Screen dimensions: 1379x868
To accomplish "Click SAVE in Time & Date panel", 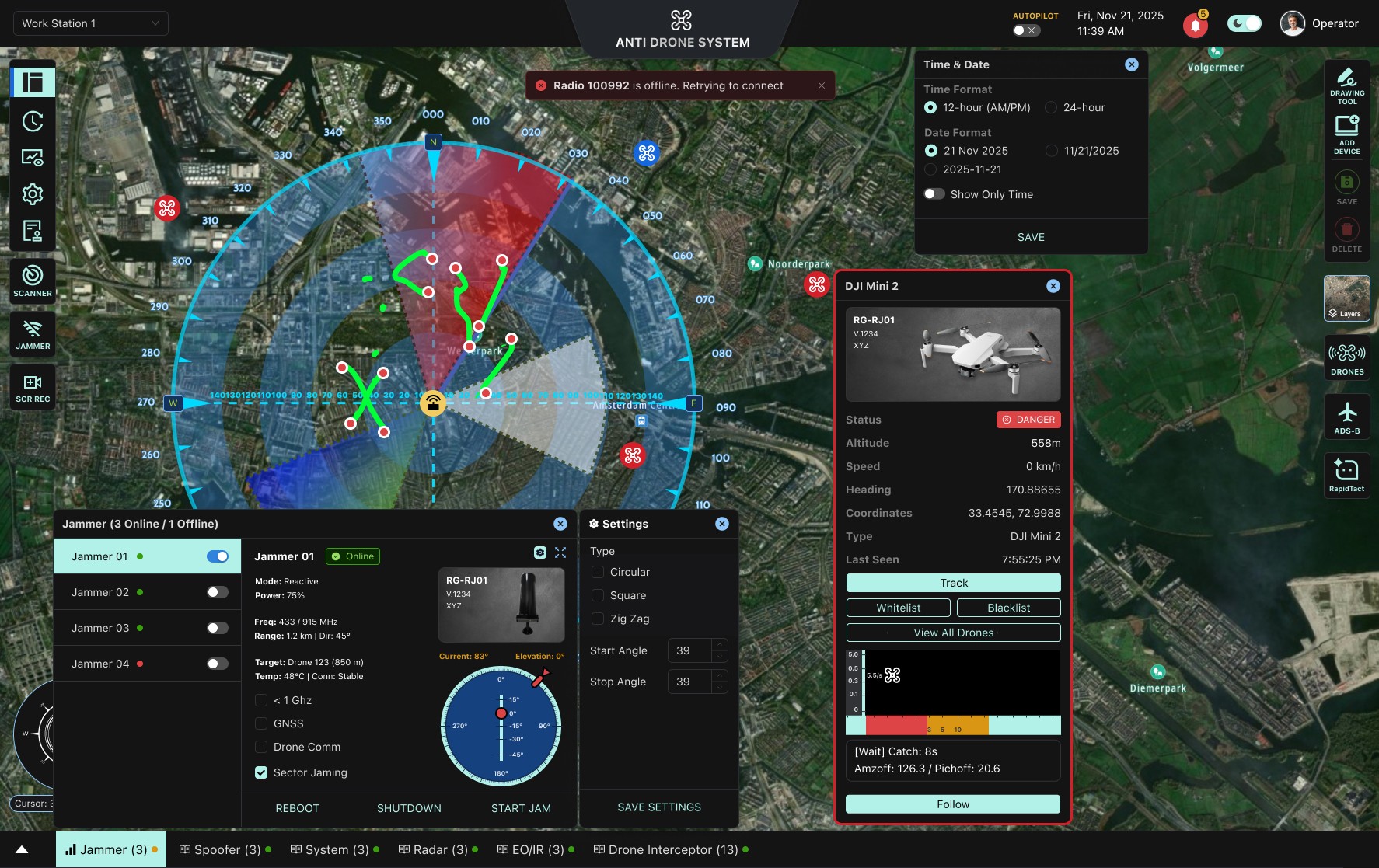I will click(x=1031, y=237).
